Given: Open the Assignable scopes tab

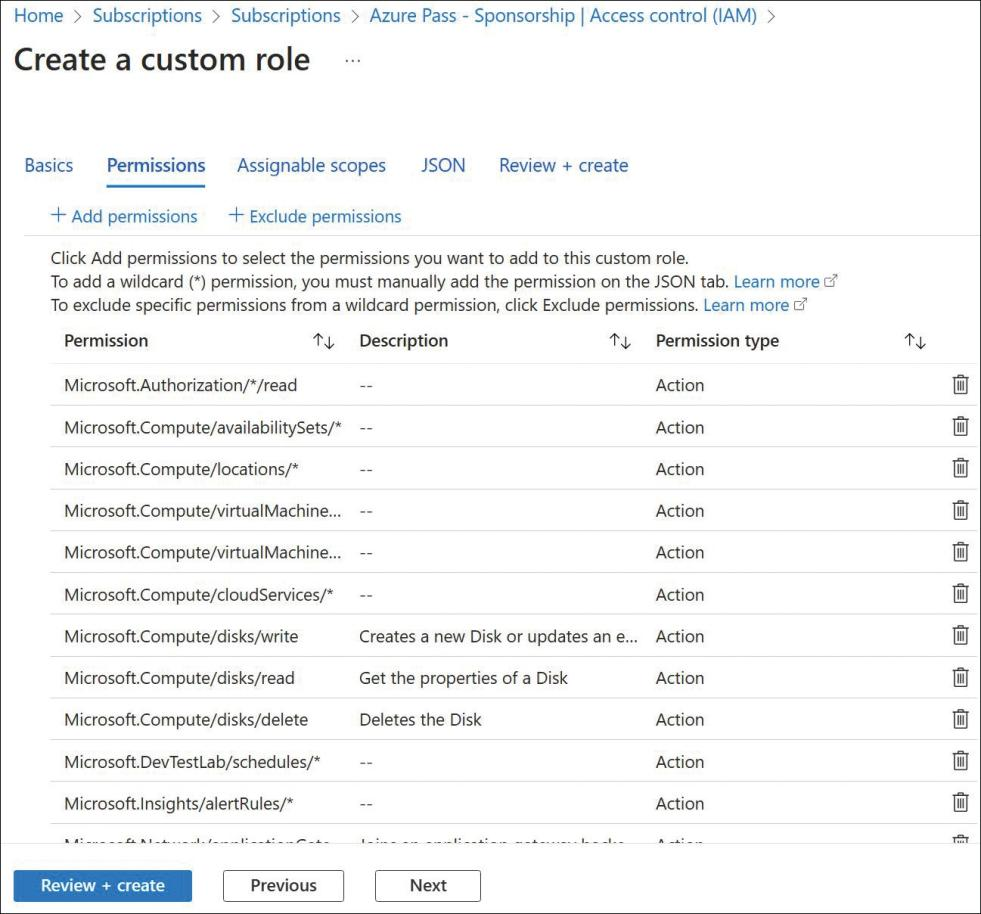Looking at the screenshot, I should (x=312, y=166).
